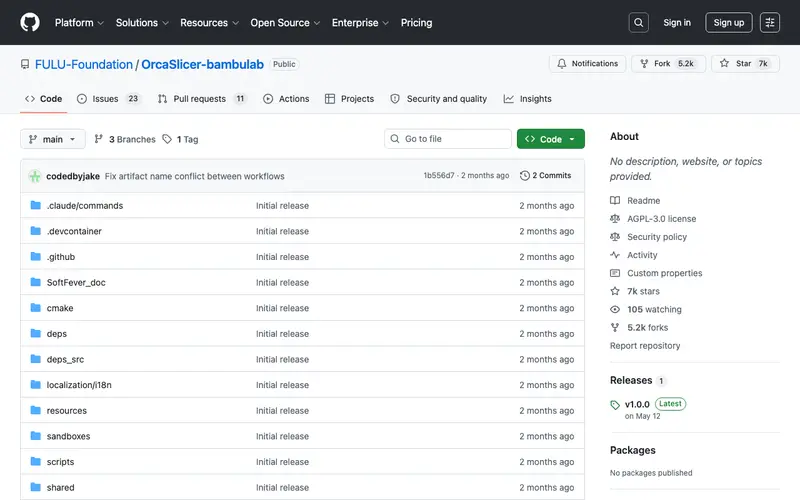Click the branch icon beside 3 Branches
This screenshot has width=800, height=500.
click(x=98, y=139)
